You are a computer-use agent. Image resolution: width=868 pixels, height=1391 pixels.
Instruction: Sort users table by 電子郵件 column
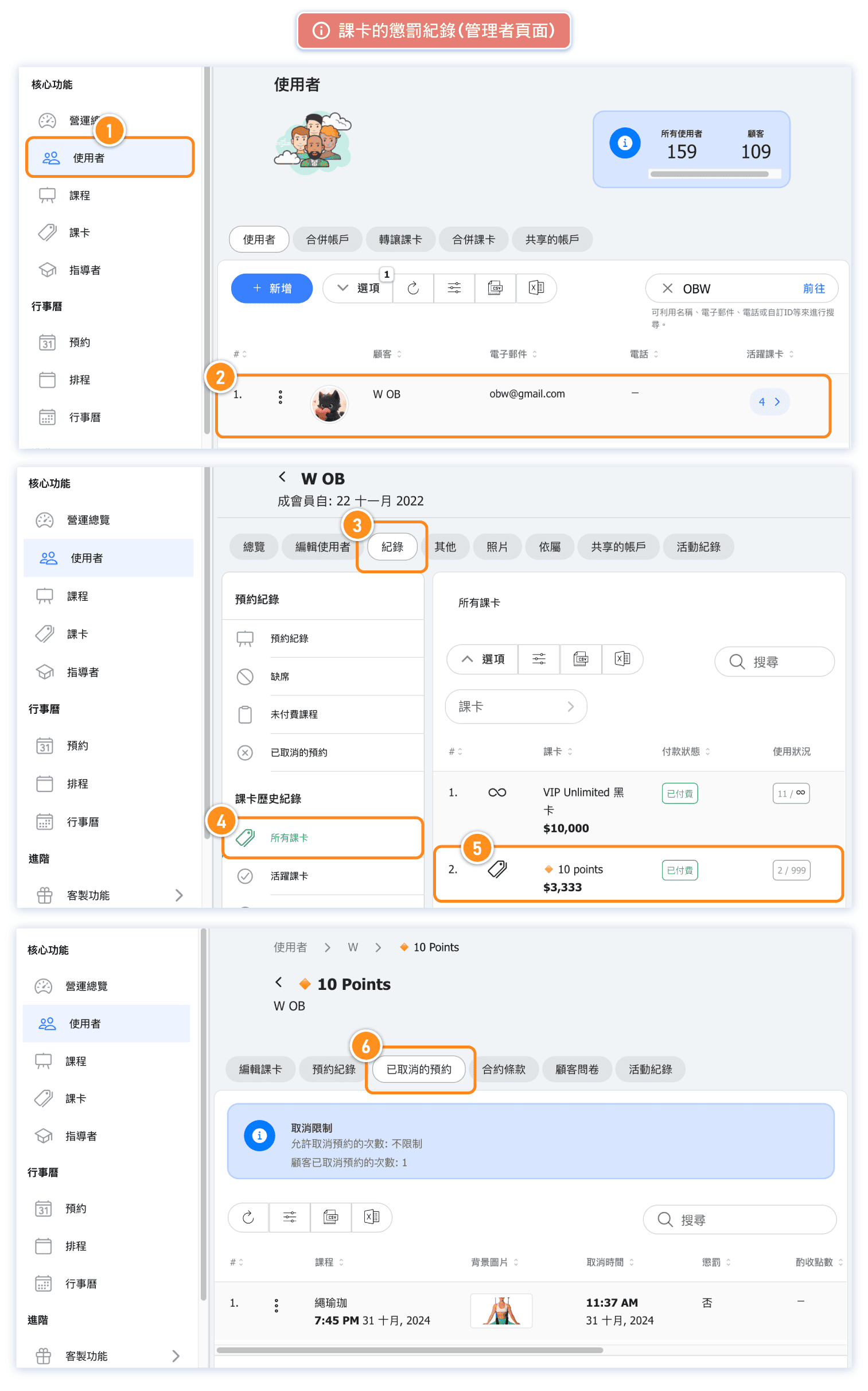point(513,354)
